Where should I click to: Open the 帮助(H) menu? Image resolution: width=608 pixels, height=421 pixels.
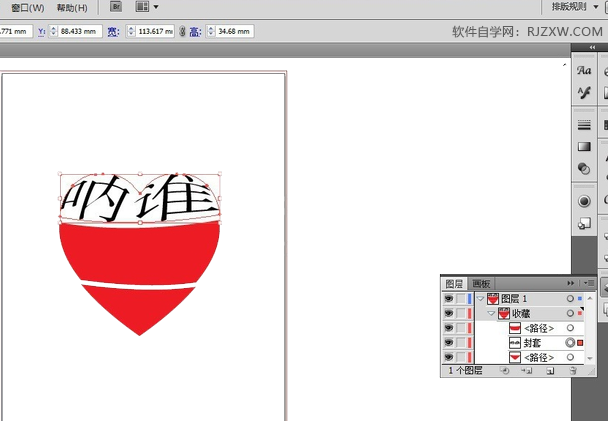pos(72,7)
